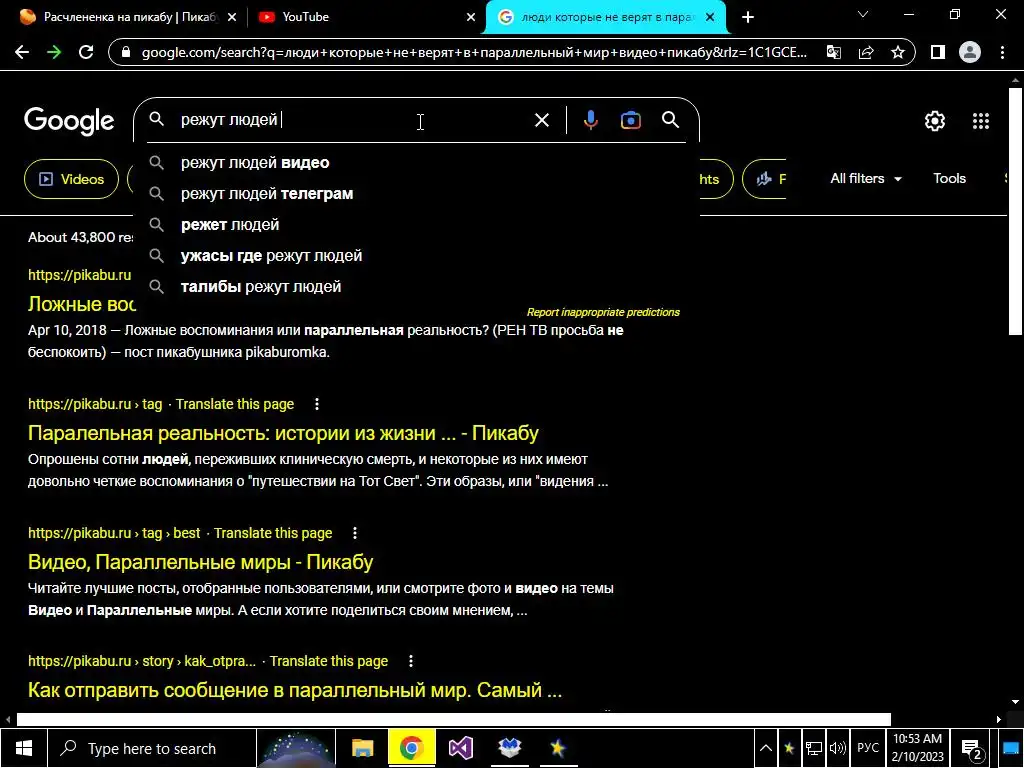Image resolution: width=1024 pixels, height=768 pixels.
Task: Open options for the tag › best result
Action: click(355, 533)
